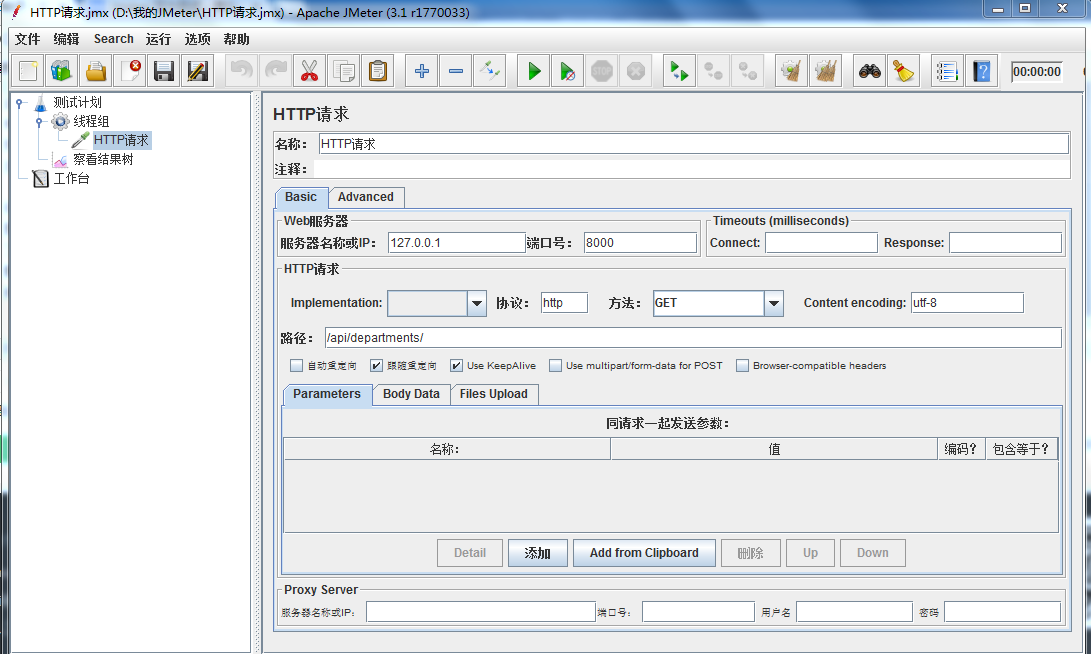1091x654 pixels.
Task: Click the Remote Start All icon
Action: click(x=679, y=71)
